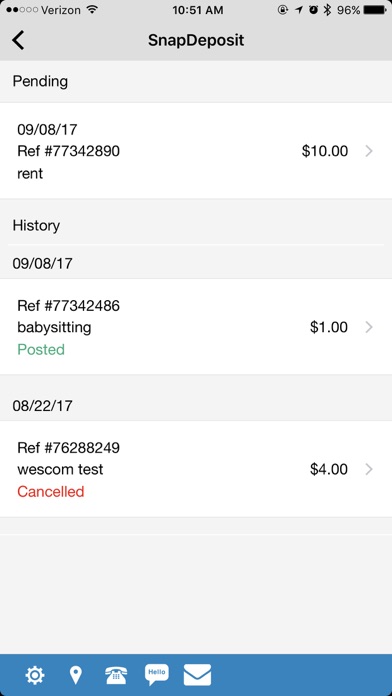Screen dimensions: 392x696
Task: Expand chevron for $10.00 rent deposit
Action: [x=369, y=151]
